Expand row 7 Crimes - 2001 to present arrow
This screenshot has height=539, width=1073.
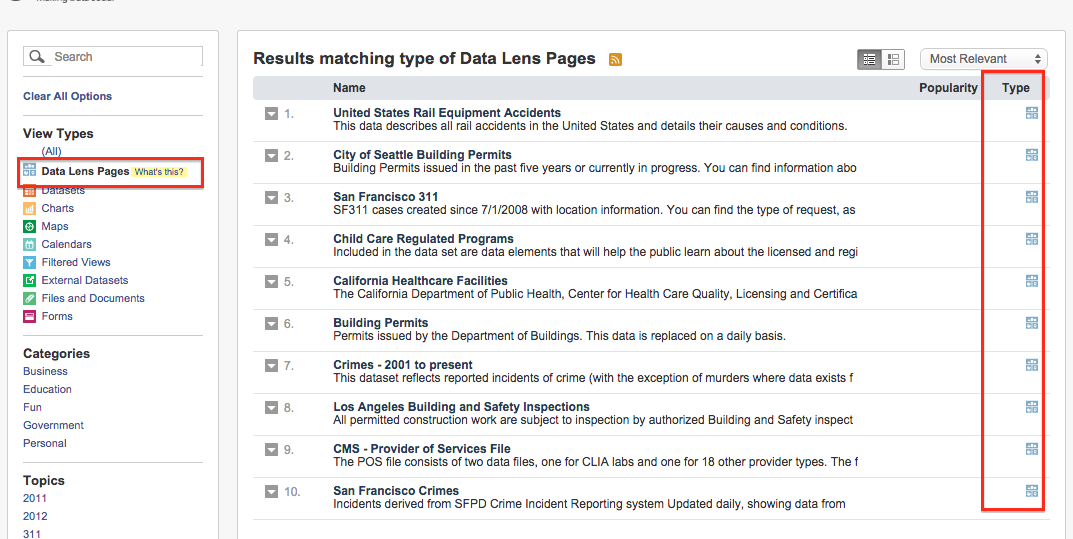272,365
